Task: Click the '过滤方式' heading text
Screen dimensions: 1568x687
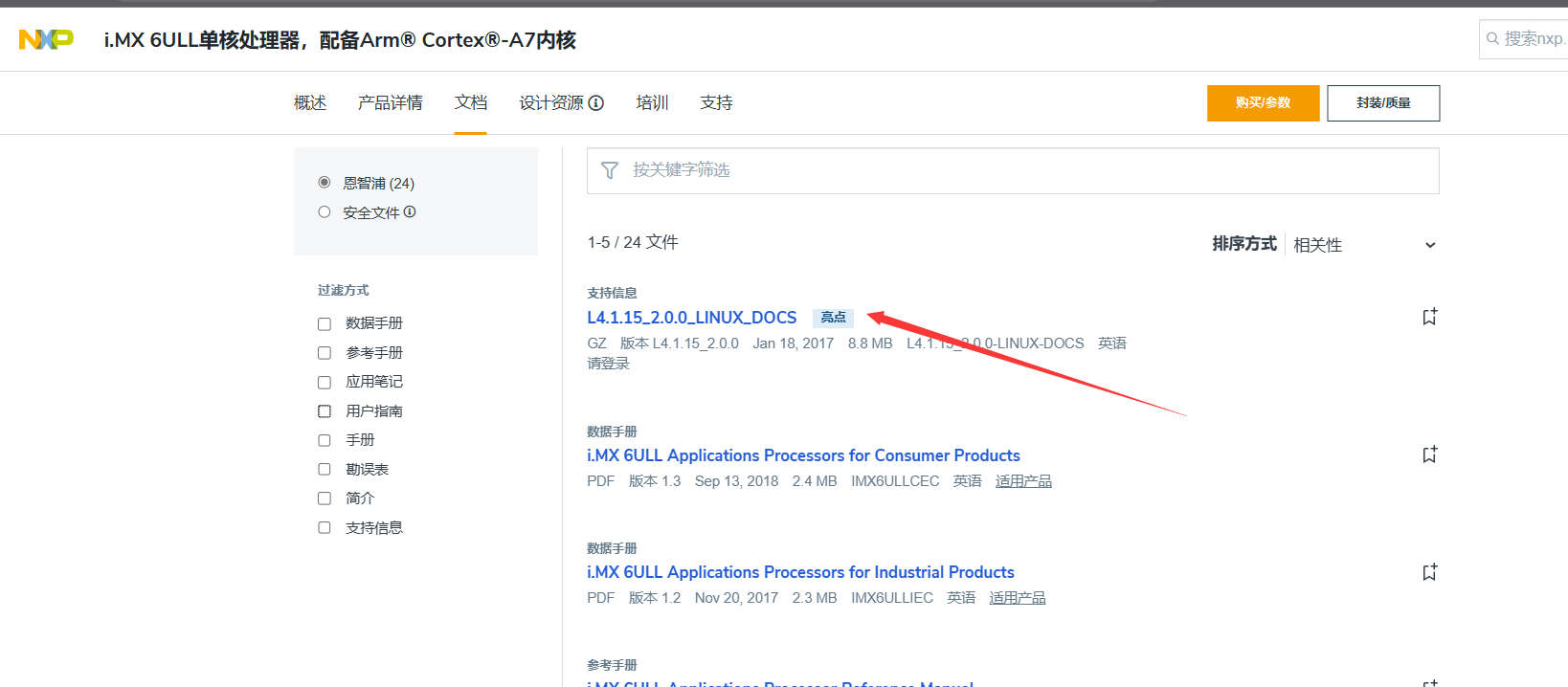Action: [x=343, y=290]
